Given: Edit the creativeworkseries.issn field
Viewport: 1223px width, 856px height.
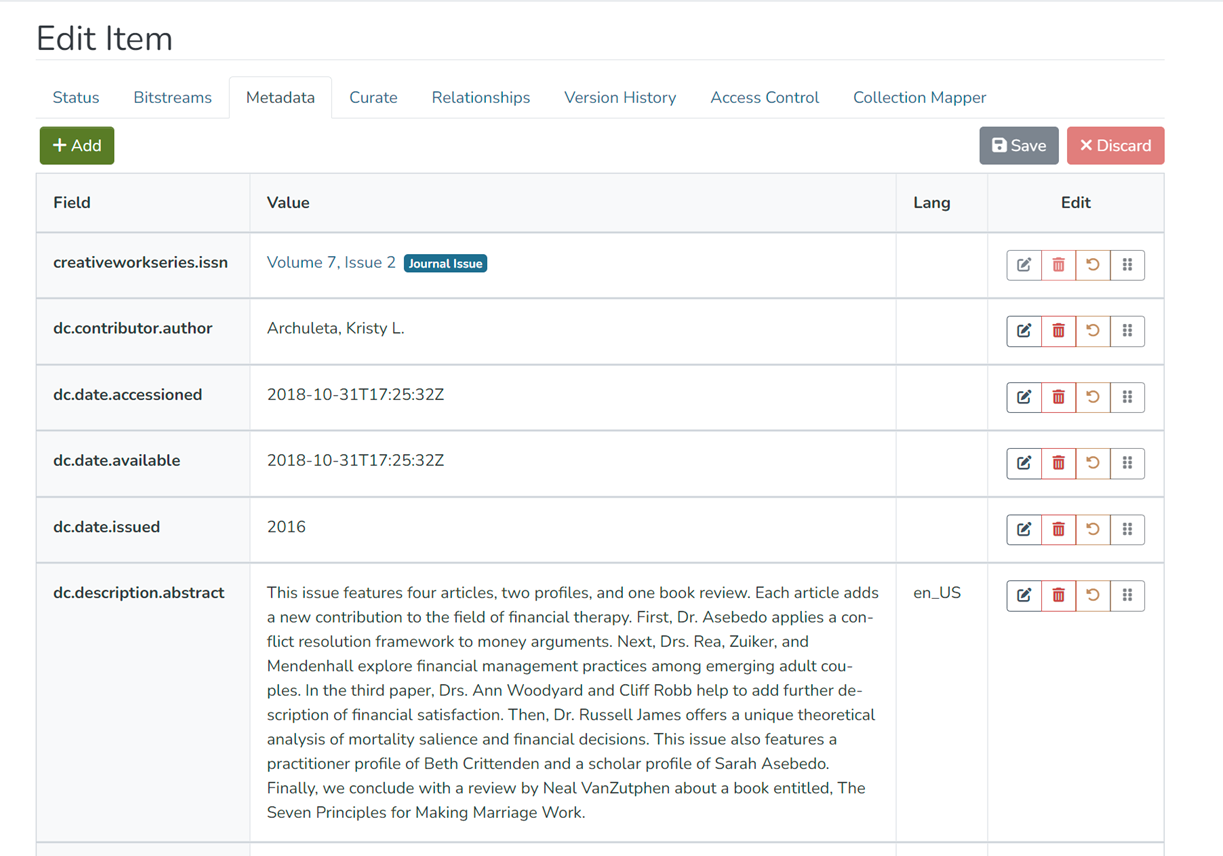Looking at the screenshot, I should pyautogui.click(x=1023, y=264).
